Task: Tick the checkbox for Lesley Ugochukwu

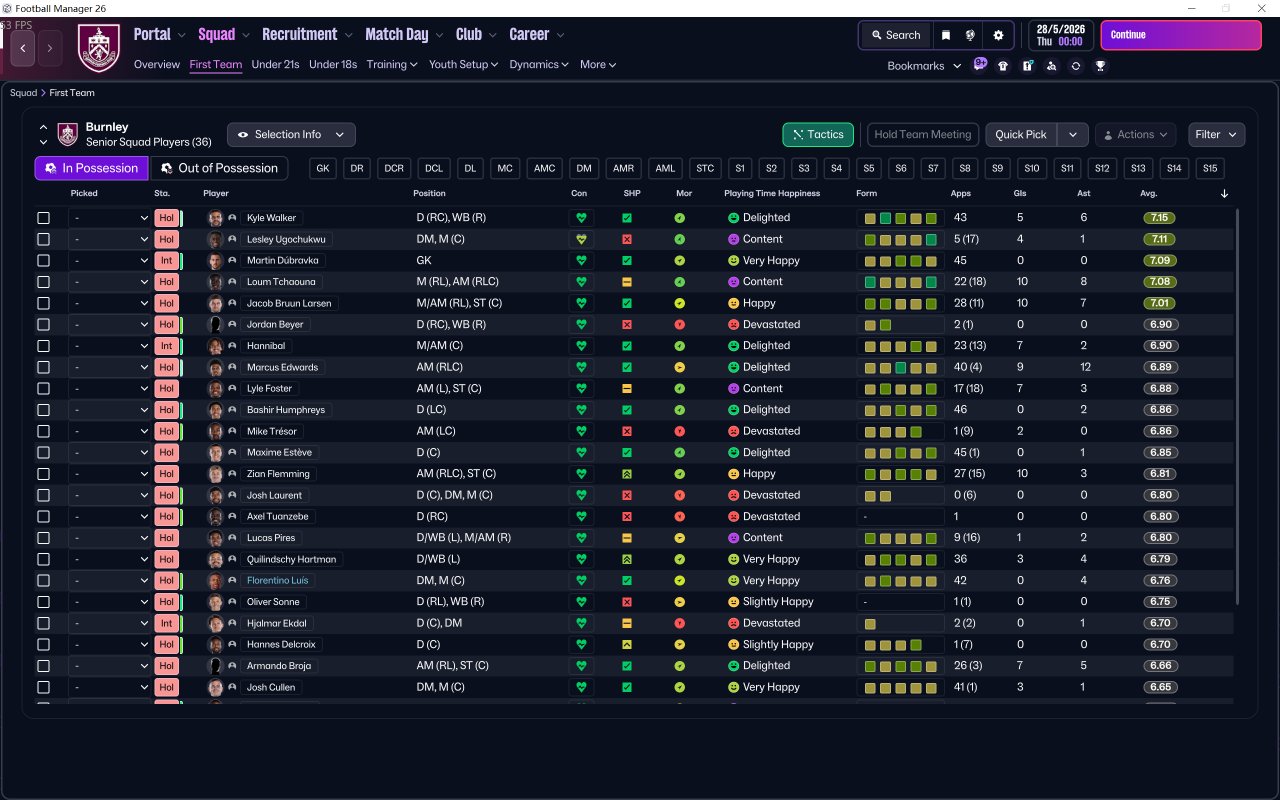Action: coord(43,239)
